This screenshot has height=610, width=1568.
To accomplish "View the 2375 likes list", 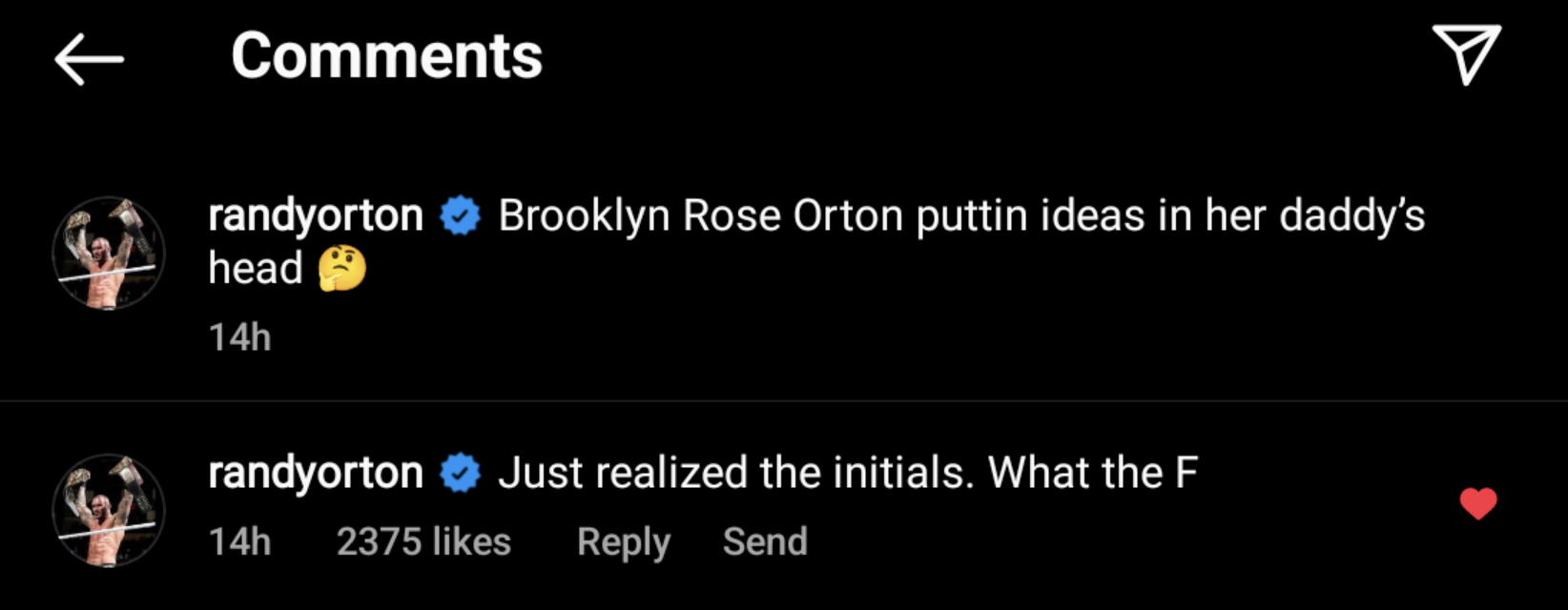I will tap(423, 542).
